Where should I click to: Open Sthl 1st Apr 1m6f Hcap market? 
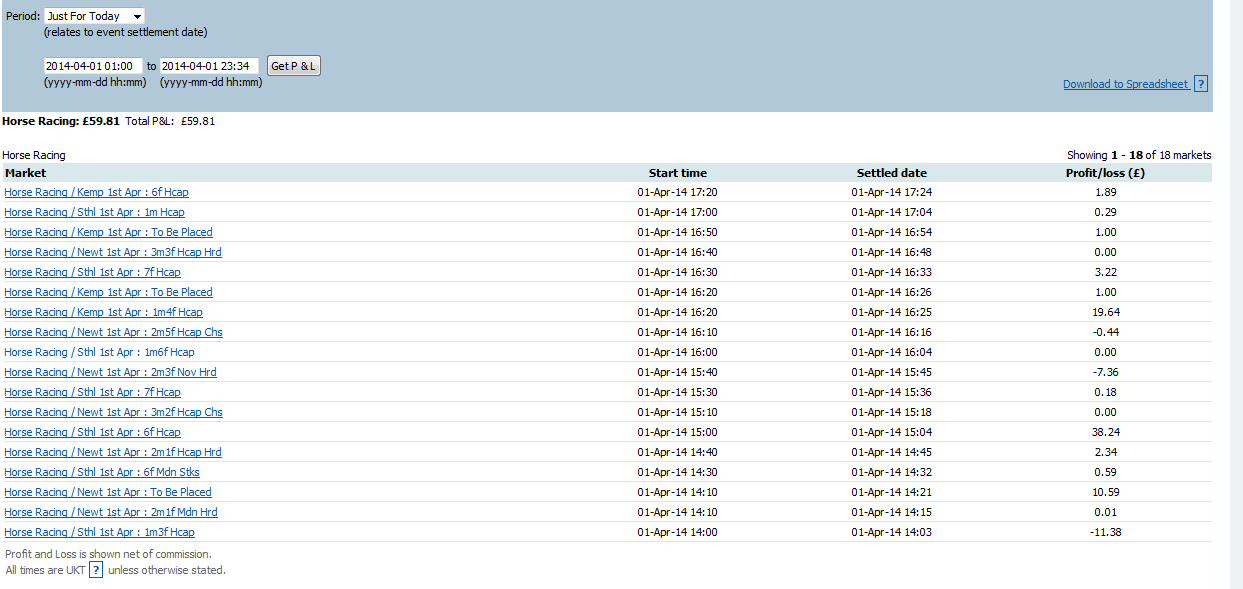[99, 352]
